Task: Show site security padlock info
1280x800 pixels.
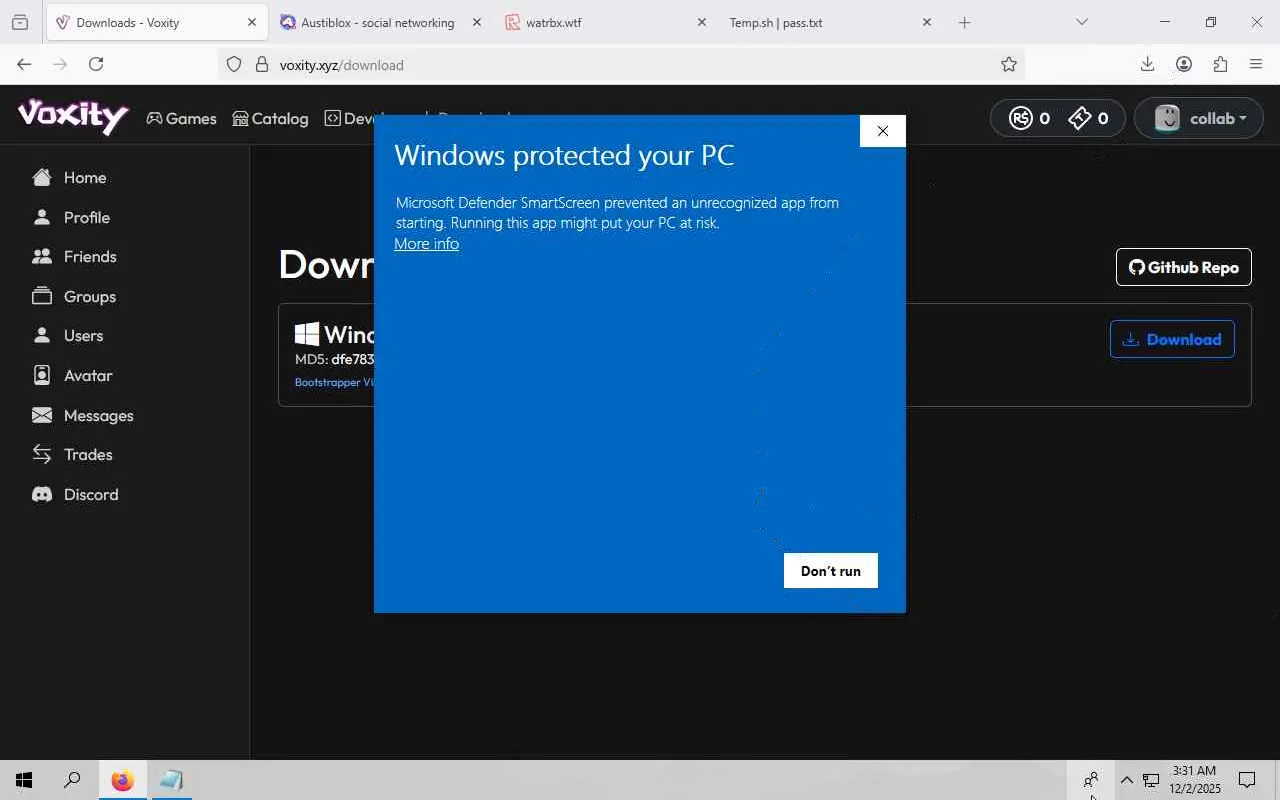Action: [x=262, y=64]
